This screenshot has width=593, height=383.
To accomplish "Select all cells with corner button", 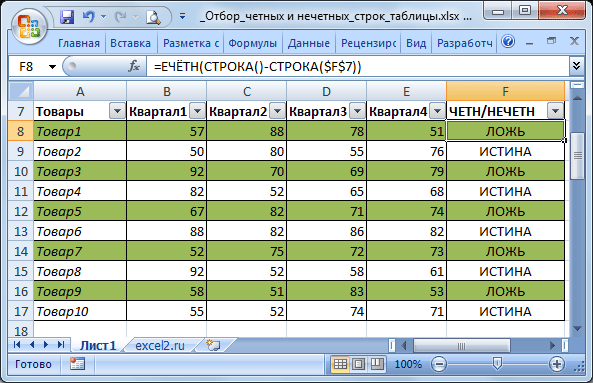I will point(21,91).
